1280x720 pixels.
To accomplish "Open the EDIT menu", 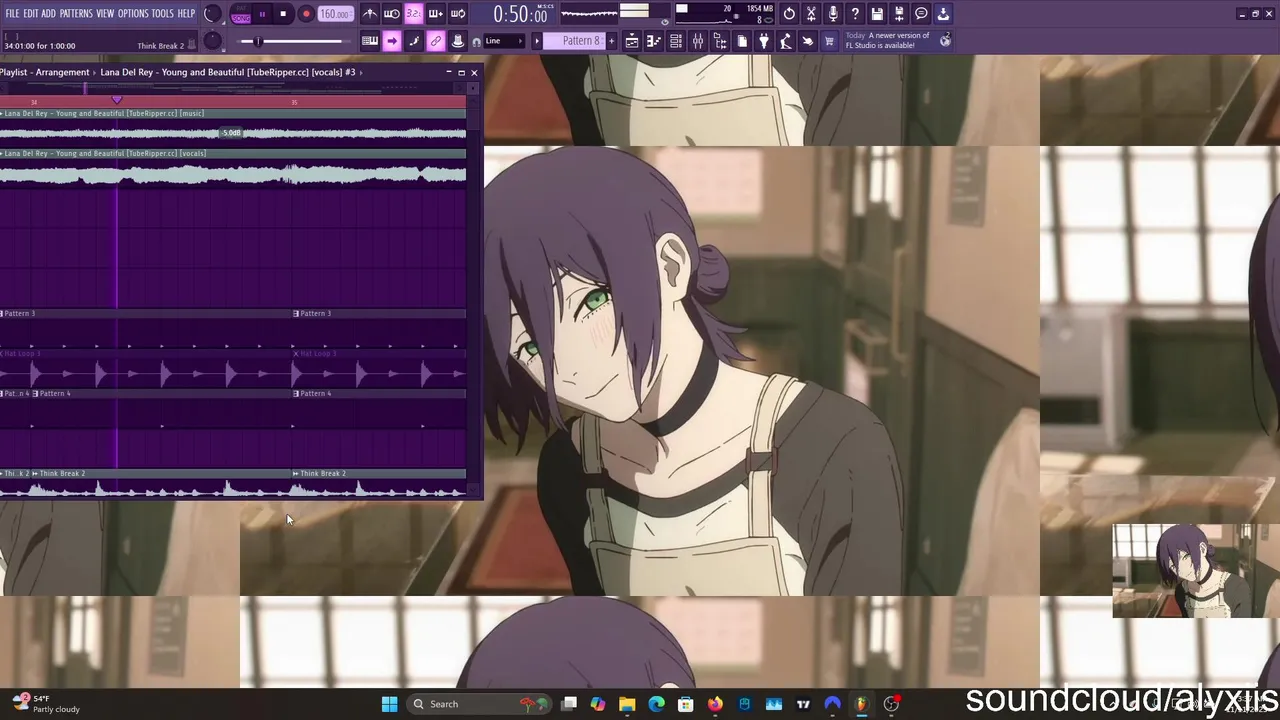I will (30, 13).
